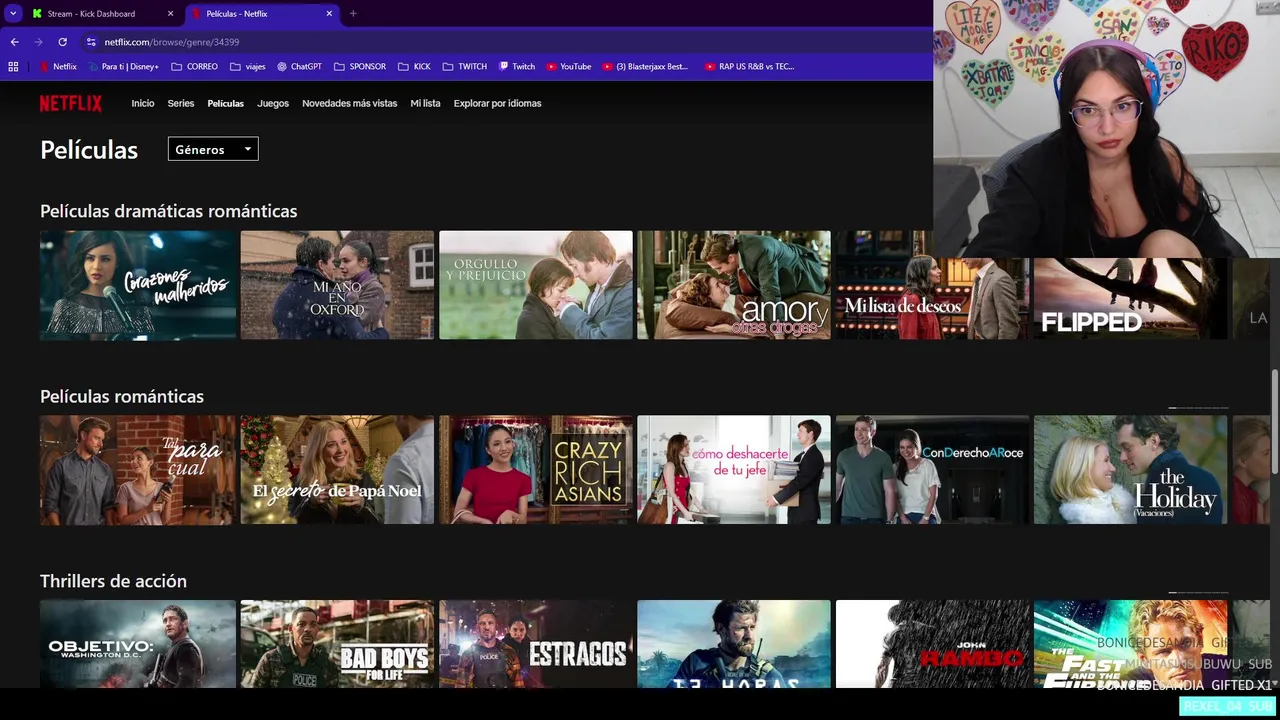Open Explorar por idiomas

coord(497,103)
